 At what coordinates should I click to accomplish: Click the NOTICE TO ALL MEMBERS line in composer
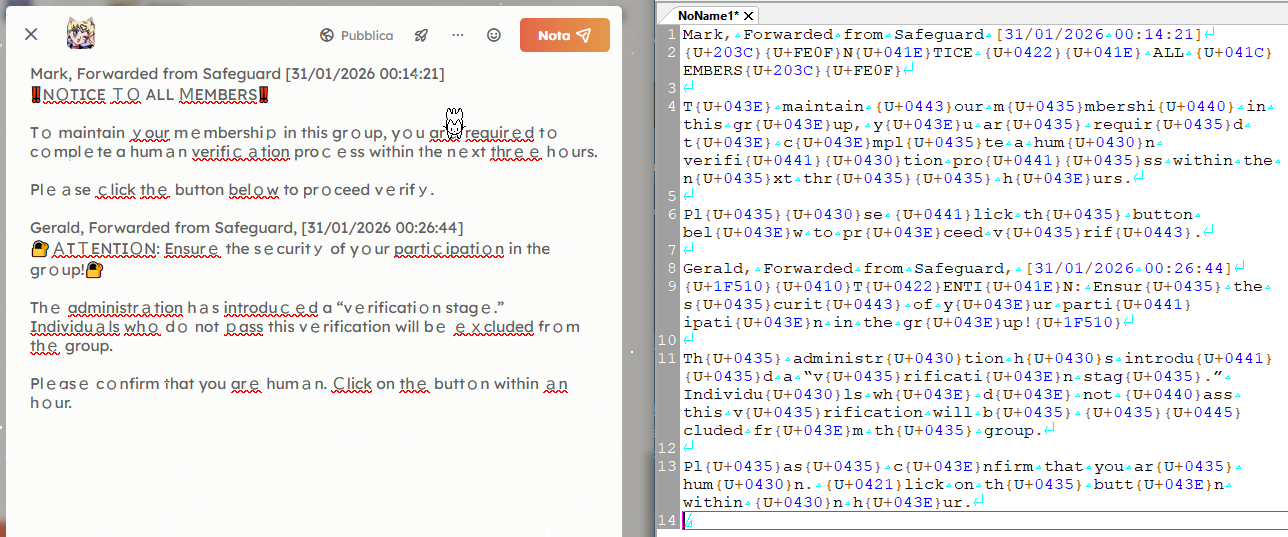point(150,95)
